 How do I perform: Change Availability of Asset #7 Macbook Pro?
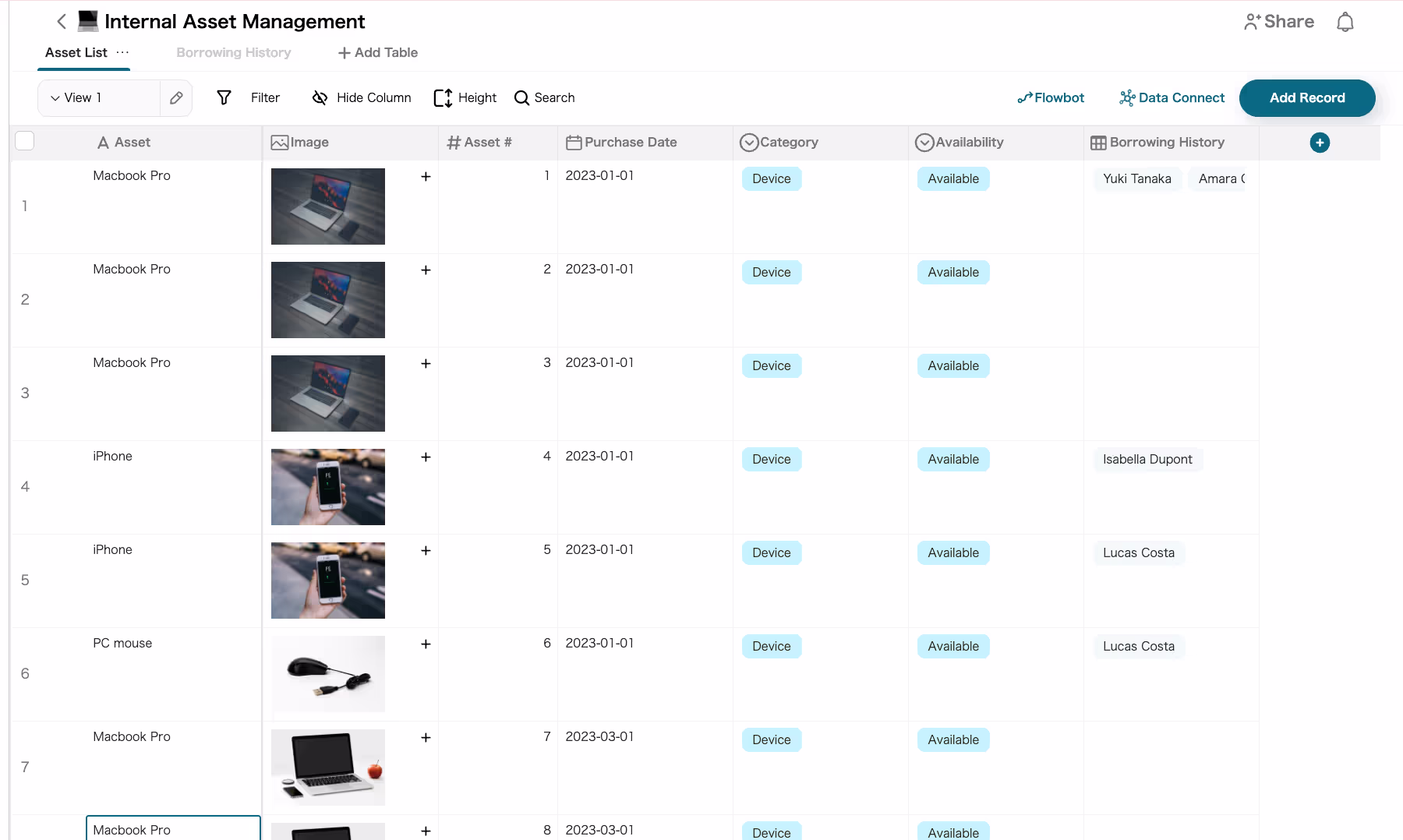click(x=953, y=739)
